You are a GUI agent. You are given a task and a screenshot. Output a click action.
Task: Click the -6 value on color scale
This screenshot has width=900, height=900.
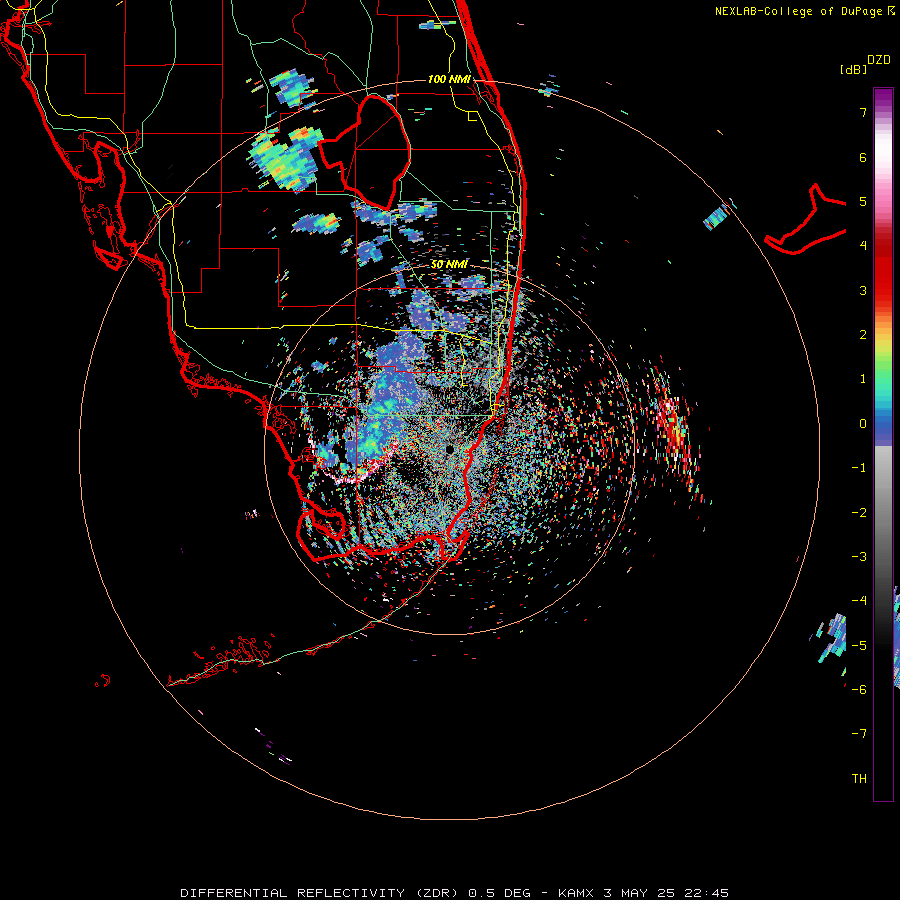pyautogui.click(x=859, y=690)
